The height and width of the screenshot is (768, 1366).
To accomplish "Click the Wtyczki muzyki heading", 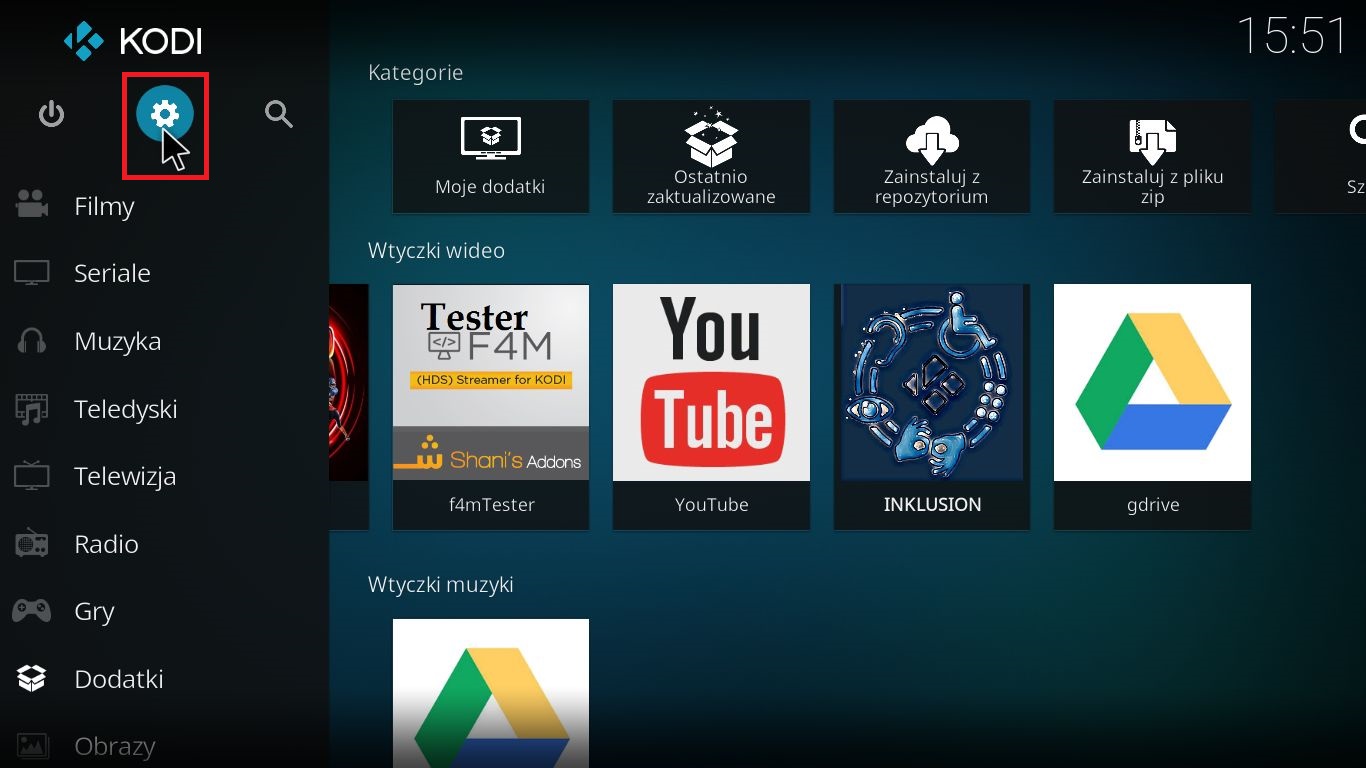I will pyautogui.click(x=440, y=584).
